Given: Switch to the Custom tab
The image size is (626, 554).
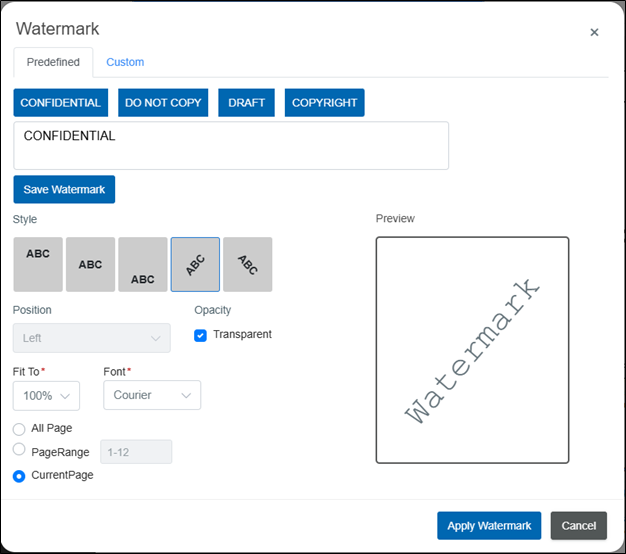Looking at the screenshot, I should 125,62.
